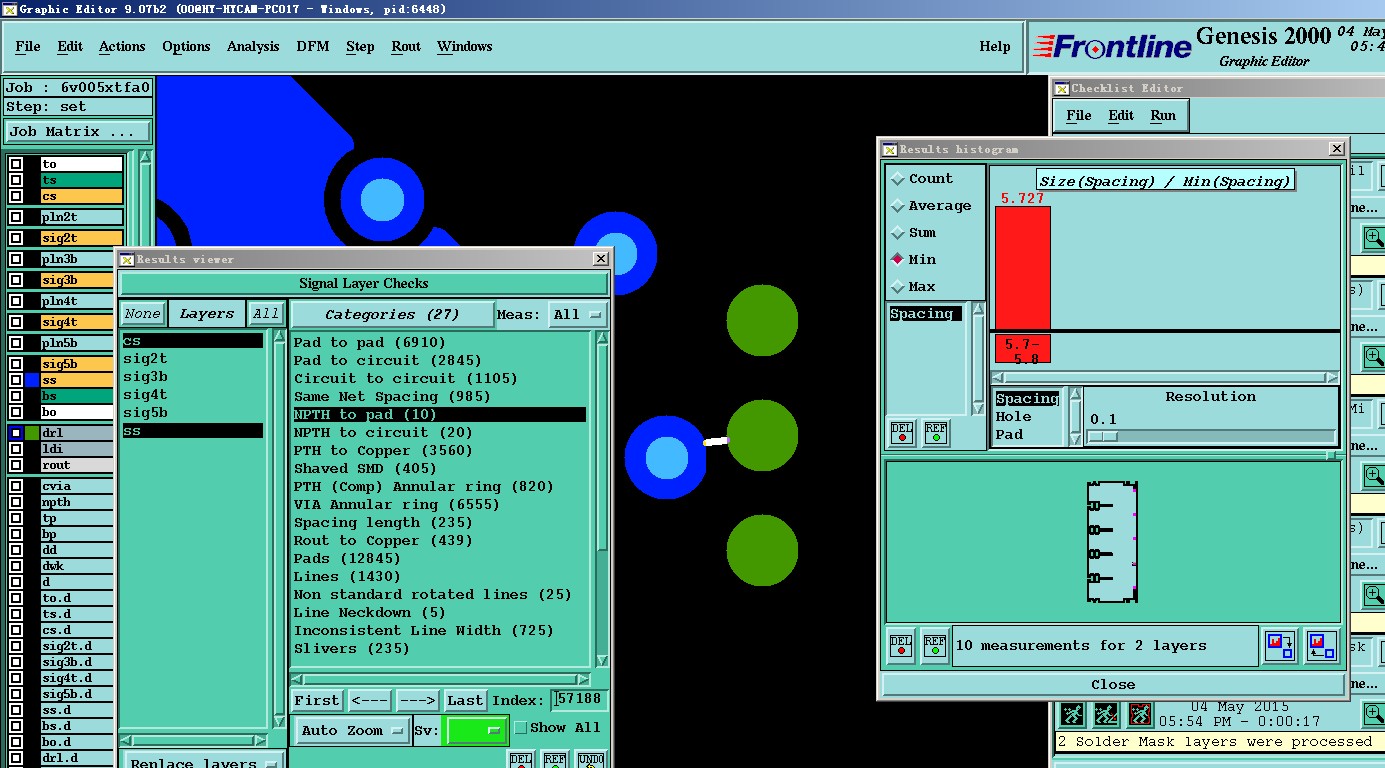Select Max radio option in histogram
Image resolution: width=1385 pixels, height=768 pixels.
(x=897, y=286)
